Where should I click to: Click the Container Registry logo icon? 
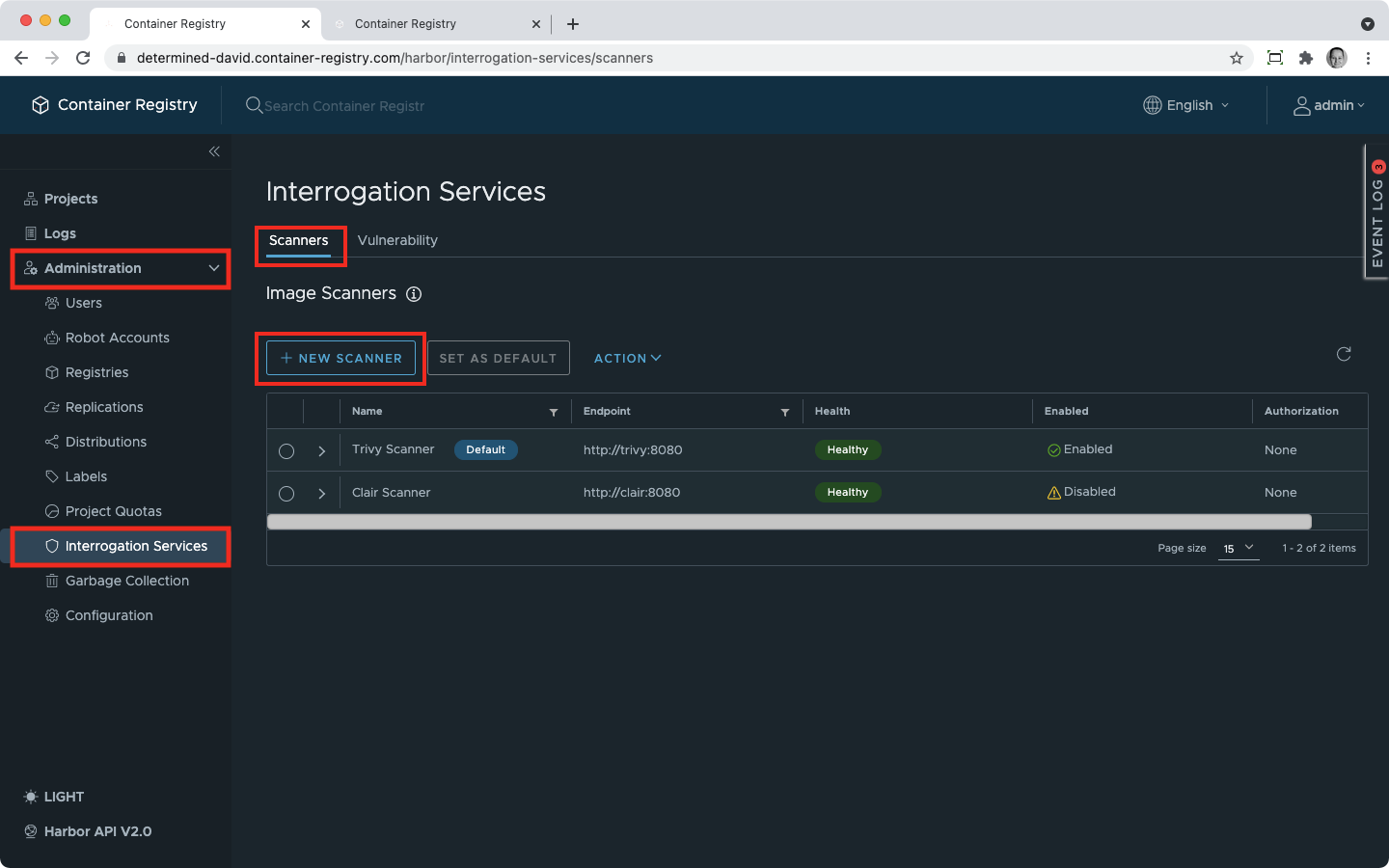[x=40, y=105]
